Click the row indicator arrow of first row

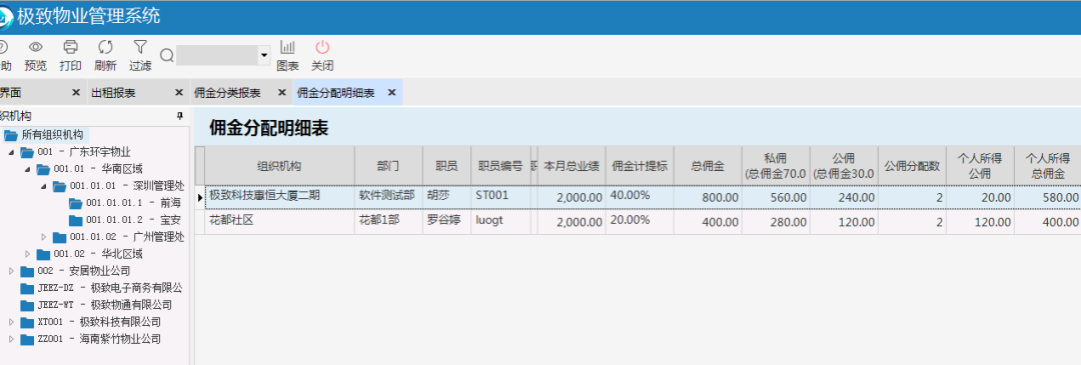(x=200, y=197)
